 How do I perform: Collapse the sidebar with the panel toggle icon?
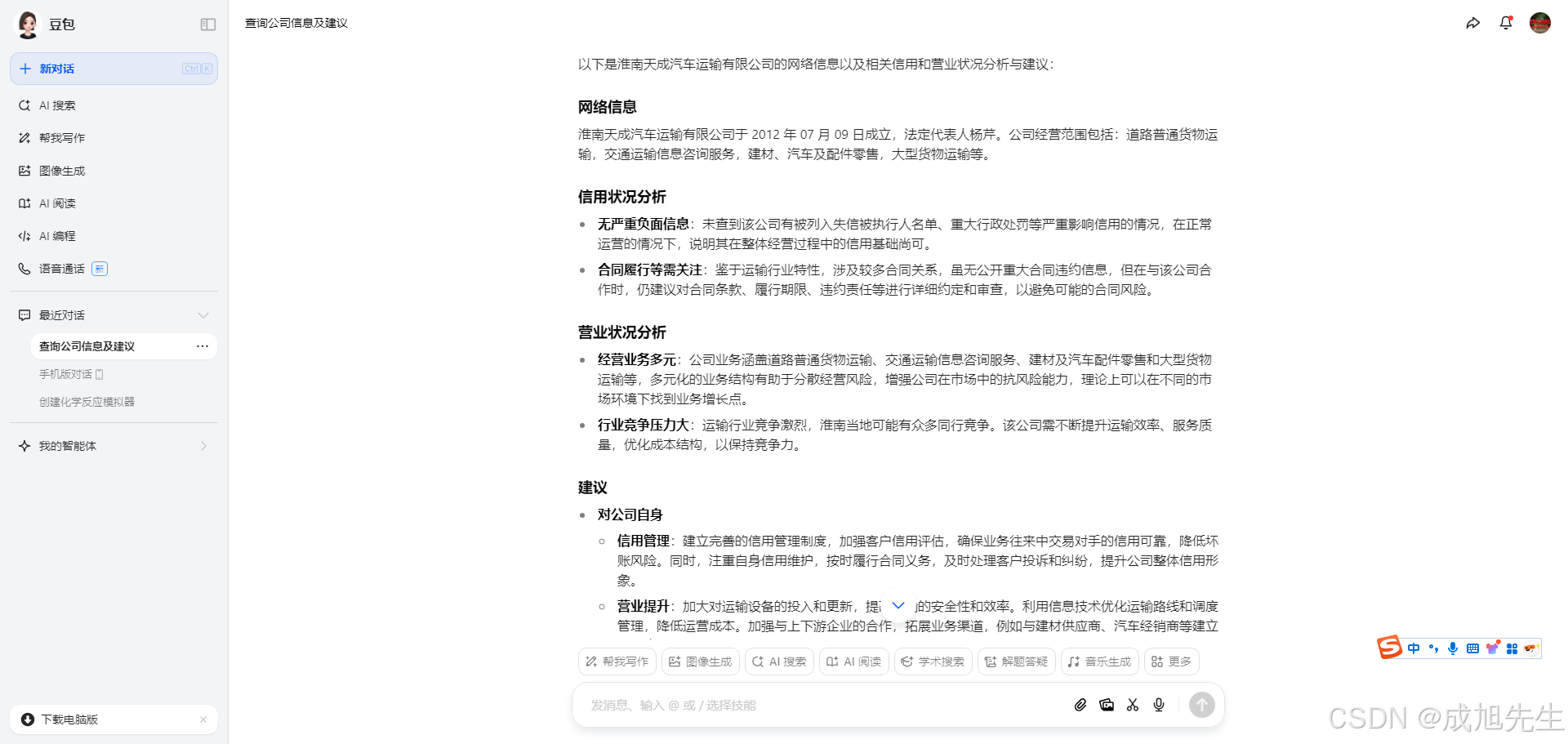208,25
